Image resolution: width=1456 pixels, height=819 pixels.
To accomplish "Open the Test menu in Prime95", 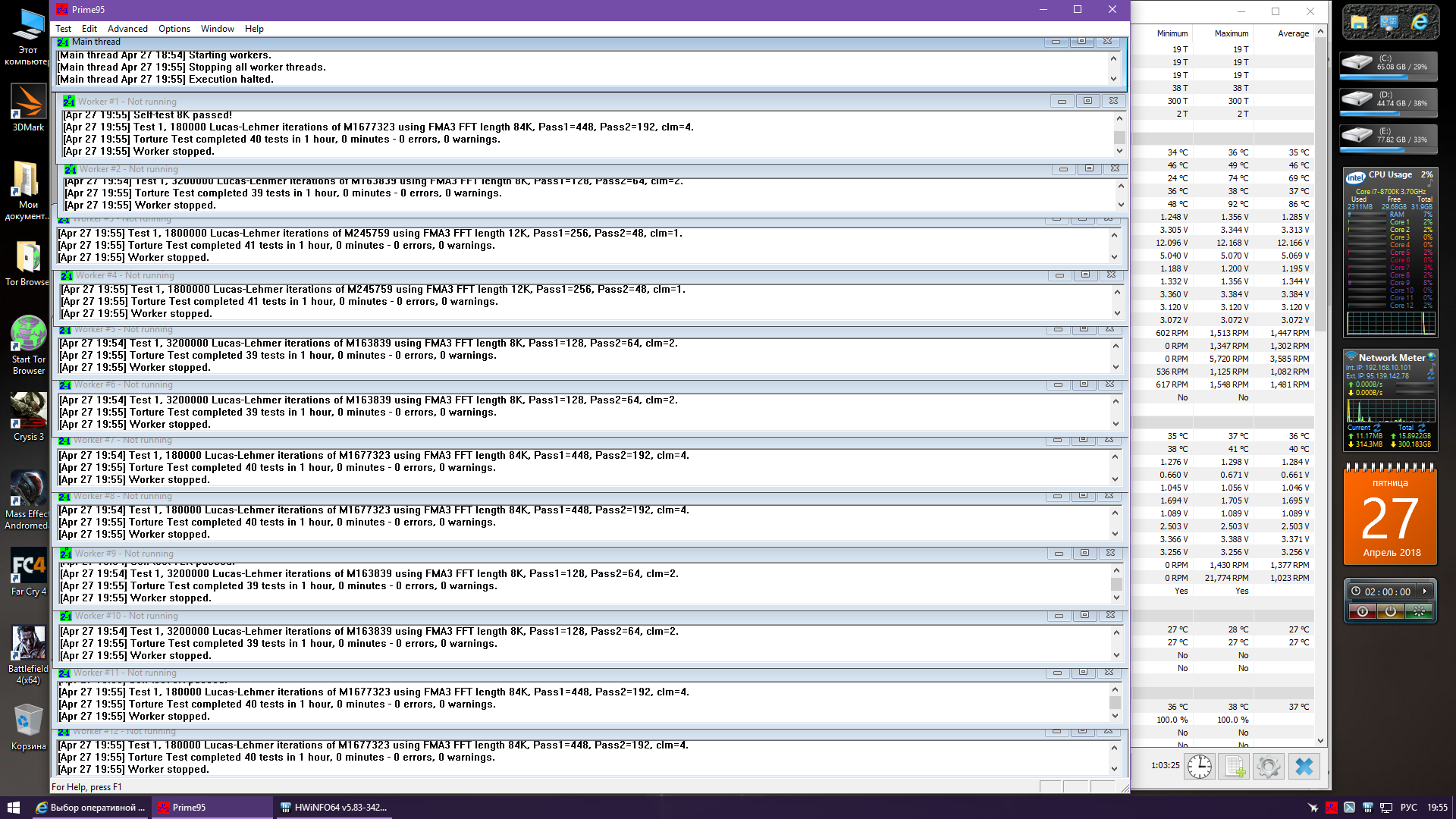I will (x=63, y=29).
